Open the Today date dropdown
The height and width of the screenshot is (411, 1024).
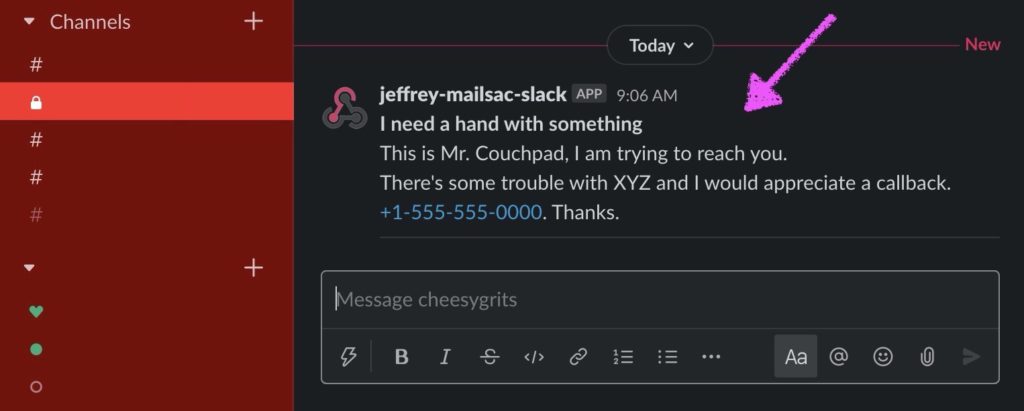click(x=660, y=45)
